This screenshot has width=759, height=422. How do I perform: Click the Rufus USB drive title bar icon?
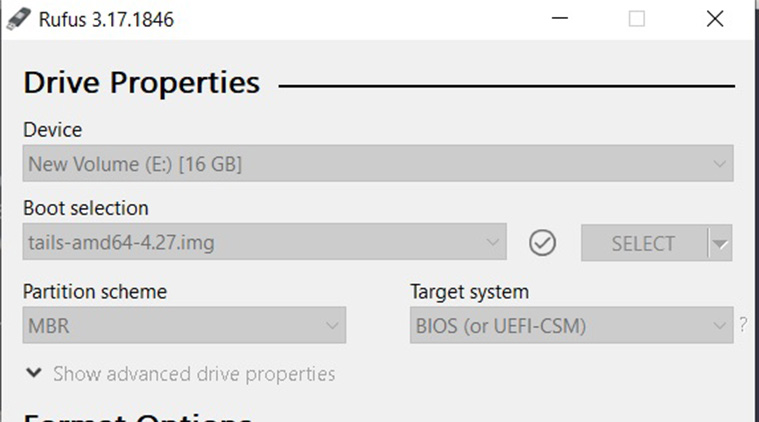point(17,18)
